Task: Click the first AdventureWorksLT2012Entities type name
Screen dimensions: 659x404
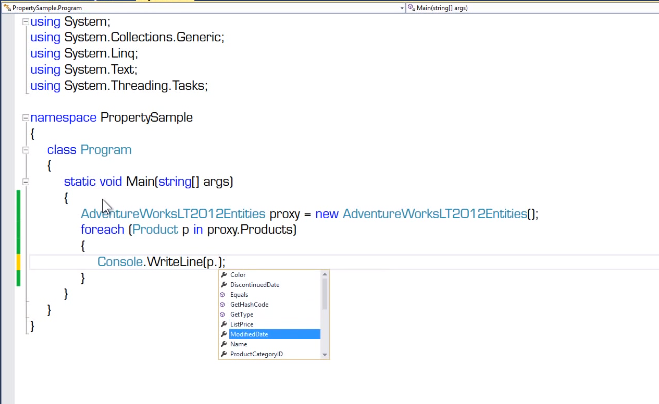Action: pos(173,214)
